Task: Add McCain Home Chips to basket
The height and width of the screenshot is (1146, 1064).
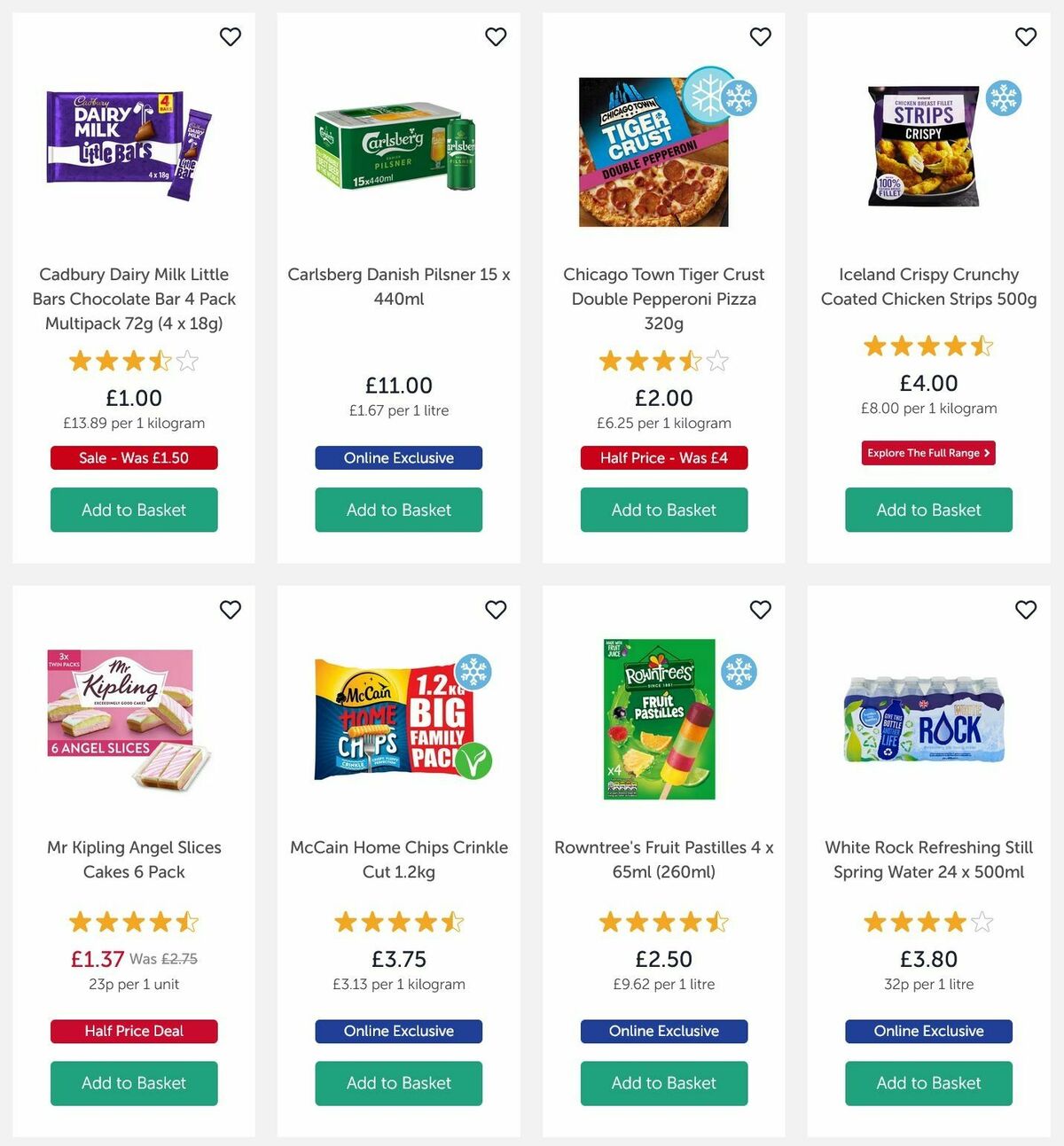Action: pyautogui.click(x=398, y=1083)
